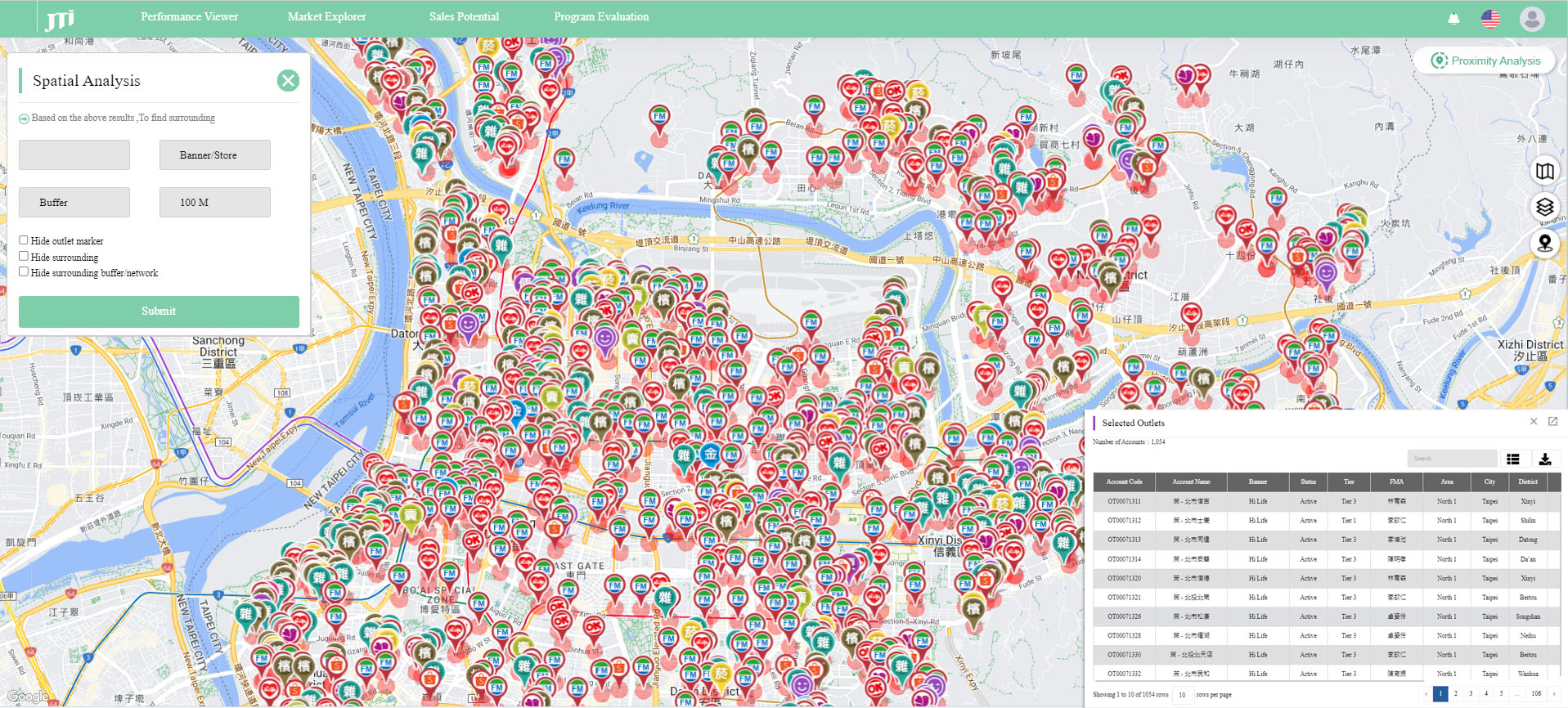Open the map layers stack icon

[x=1544, y=207]
